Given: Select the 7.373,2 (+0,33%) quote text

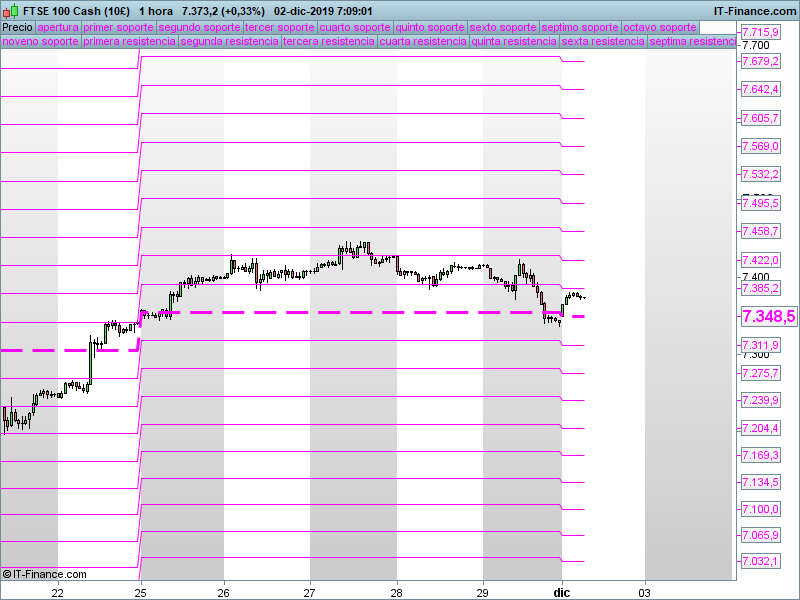Looking at the screenshot, I should (x=223, y=11).
